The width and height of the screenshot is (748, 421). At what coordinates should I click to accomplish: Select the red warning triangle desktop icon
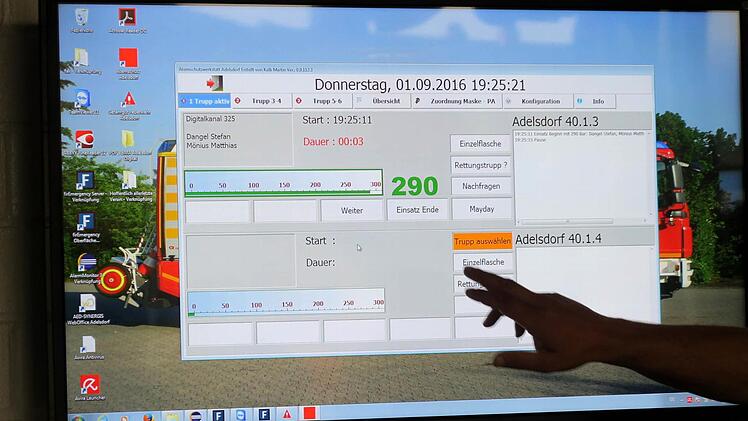pos(129,106)
